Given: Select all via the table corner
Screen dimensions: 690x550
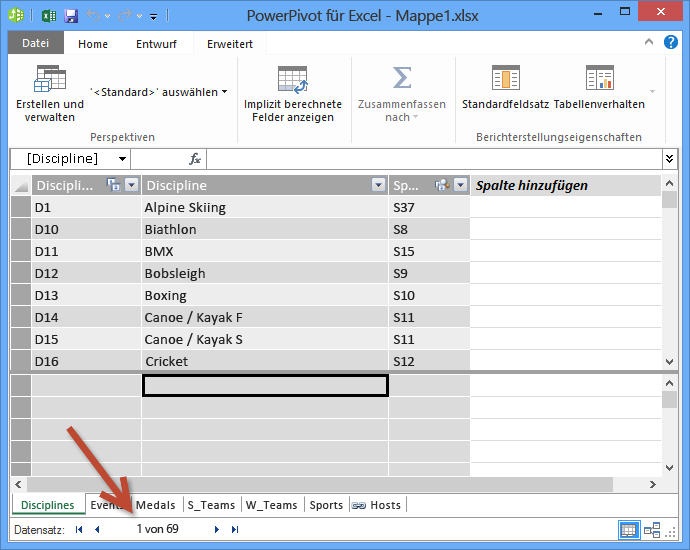Looking at the screenshot, I should click(x=21, y=185).
